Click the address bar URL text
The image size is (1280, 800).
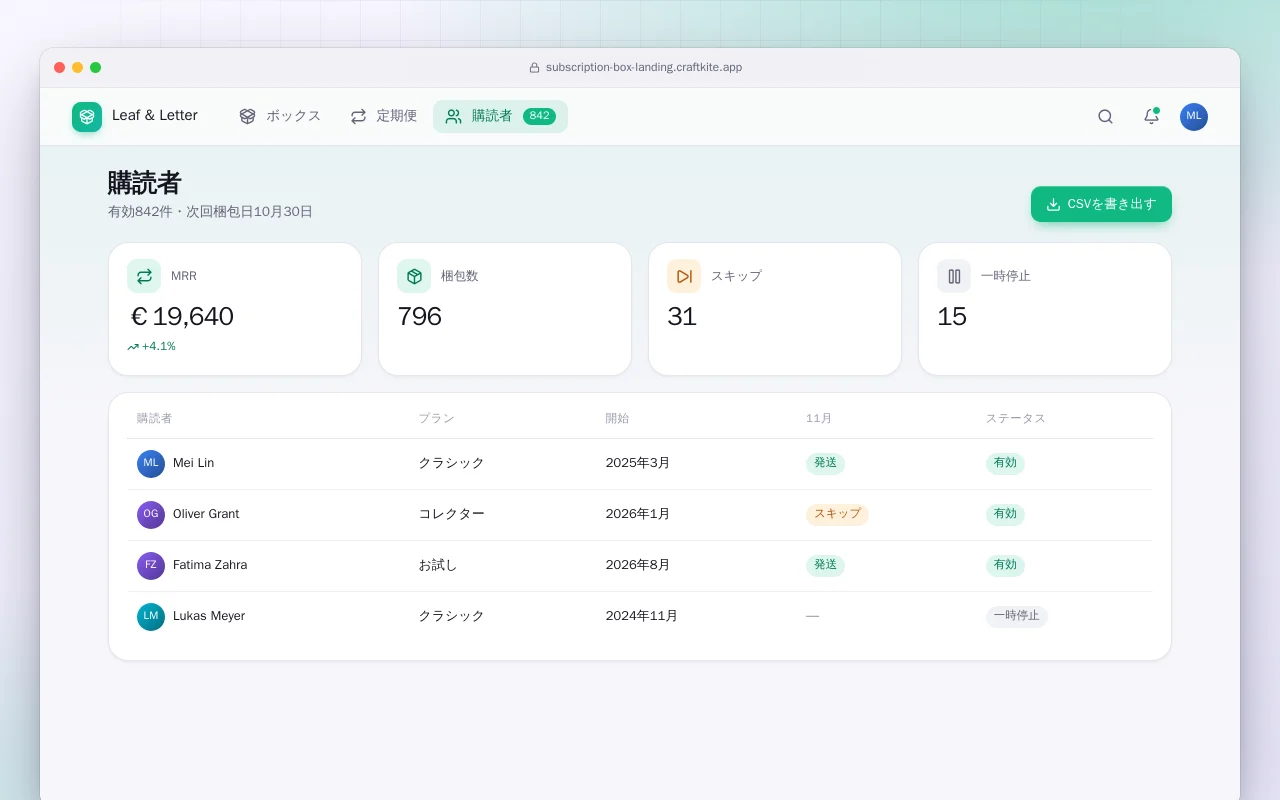coord(644,68)
